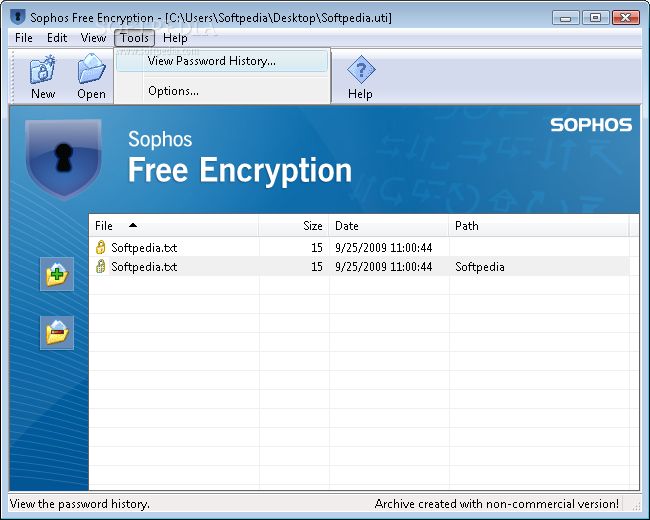The height and width of the screenshot is (520, 650).
Task: Maximize the Sophos Free Encryption window
Action: point(595,18)
